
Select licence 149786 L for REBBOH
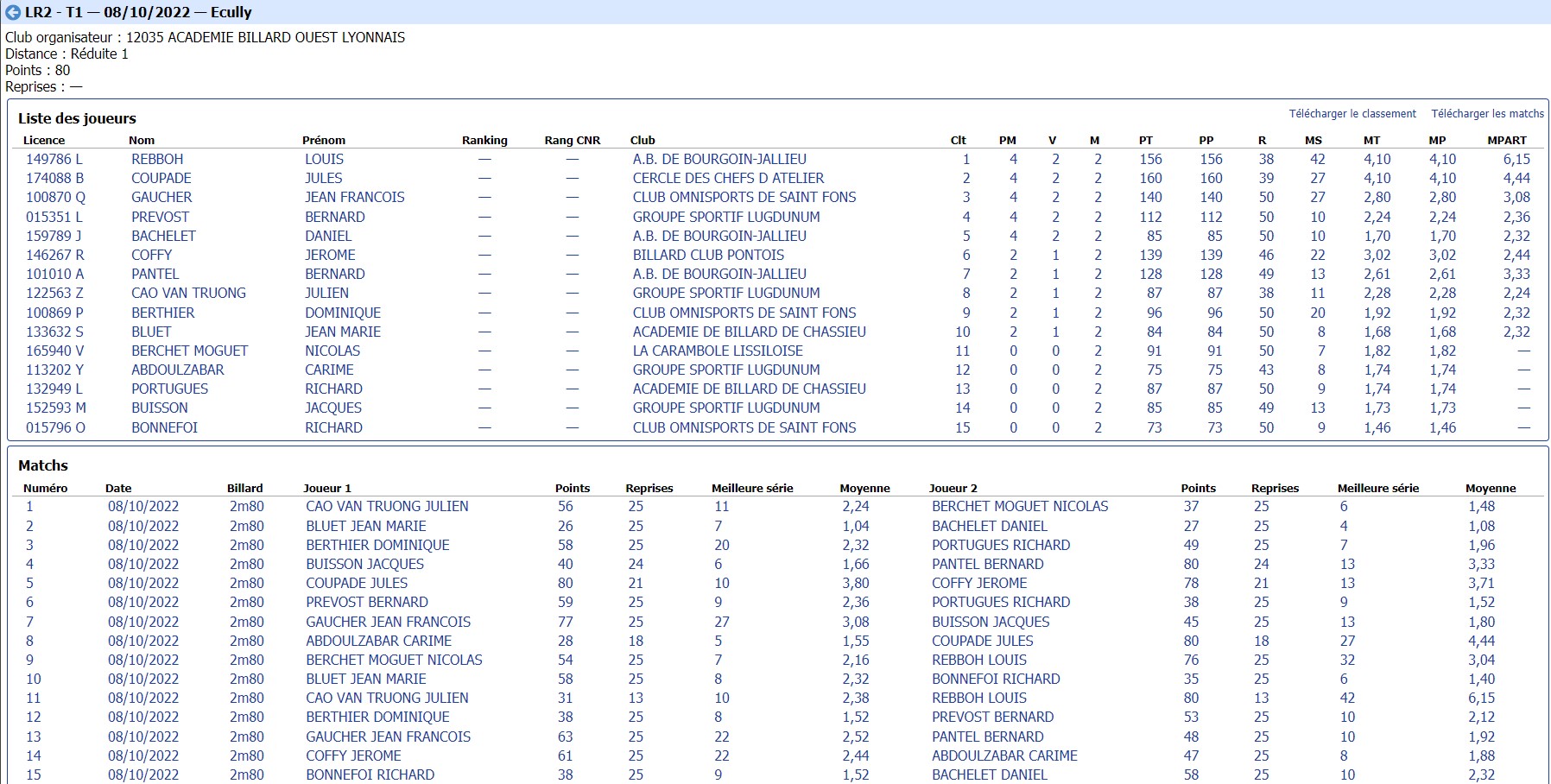click(54, 159)
